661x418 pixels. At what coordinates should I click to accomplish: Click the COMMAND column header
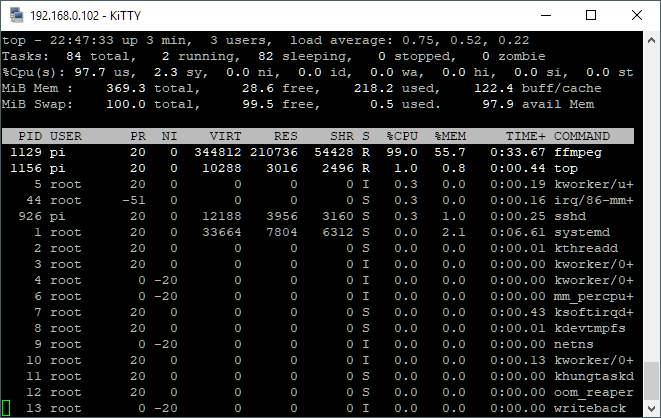tap(582, 136)
